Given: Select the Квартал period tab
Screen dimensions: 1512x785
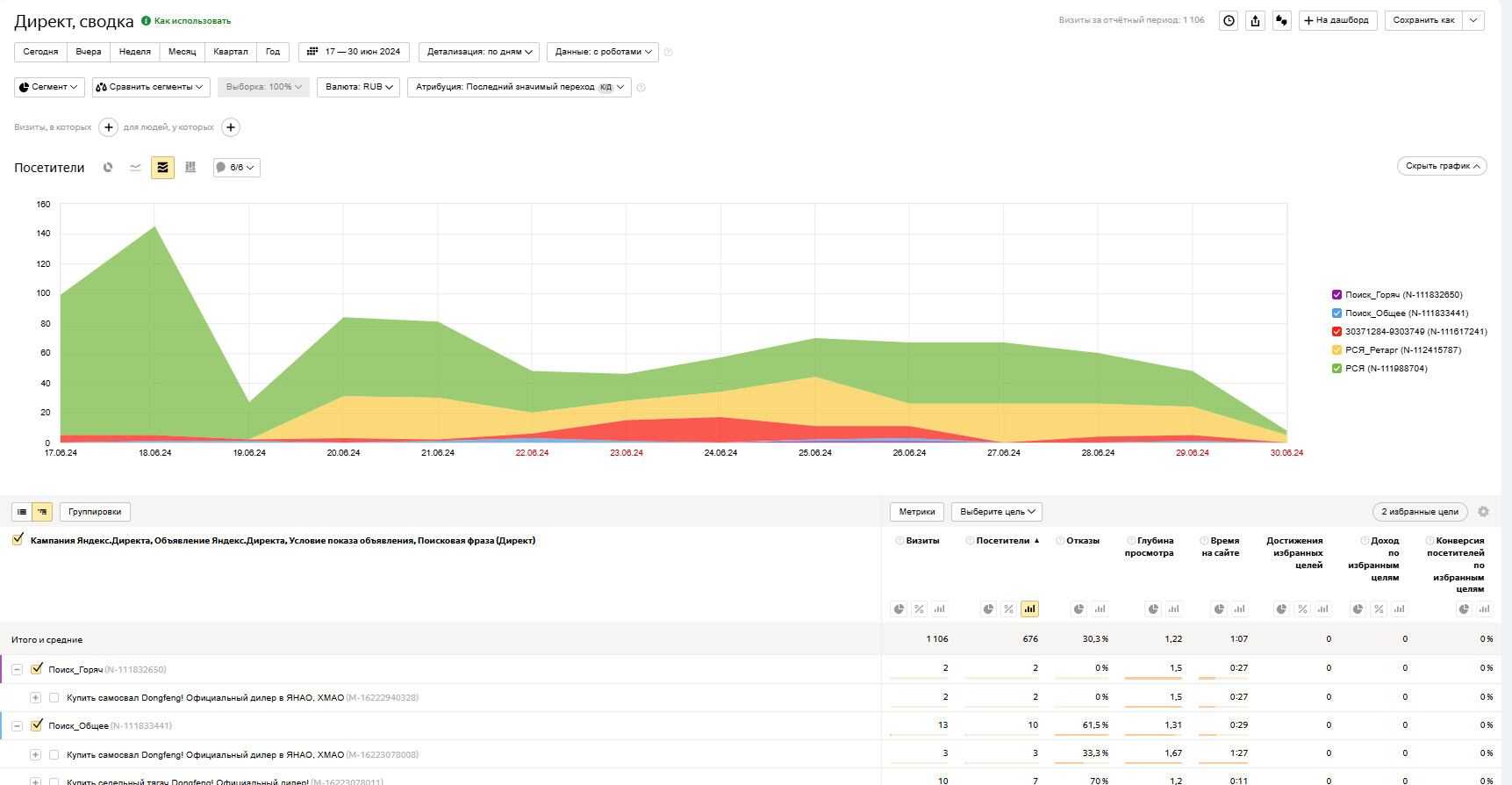Looking at the screenshot, I should coord(231,52).
